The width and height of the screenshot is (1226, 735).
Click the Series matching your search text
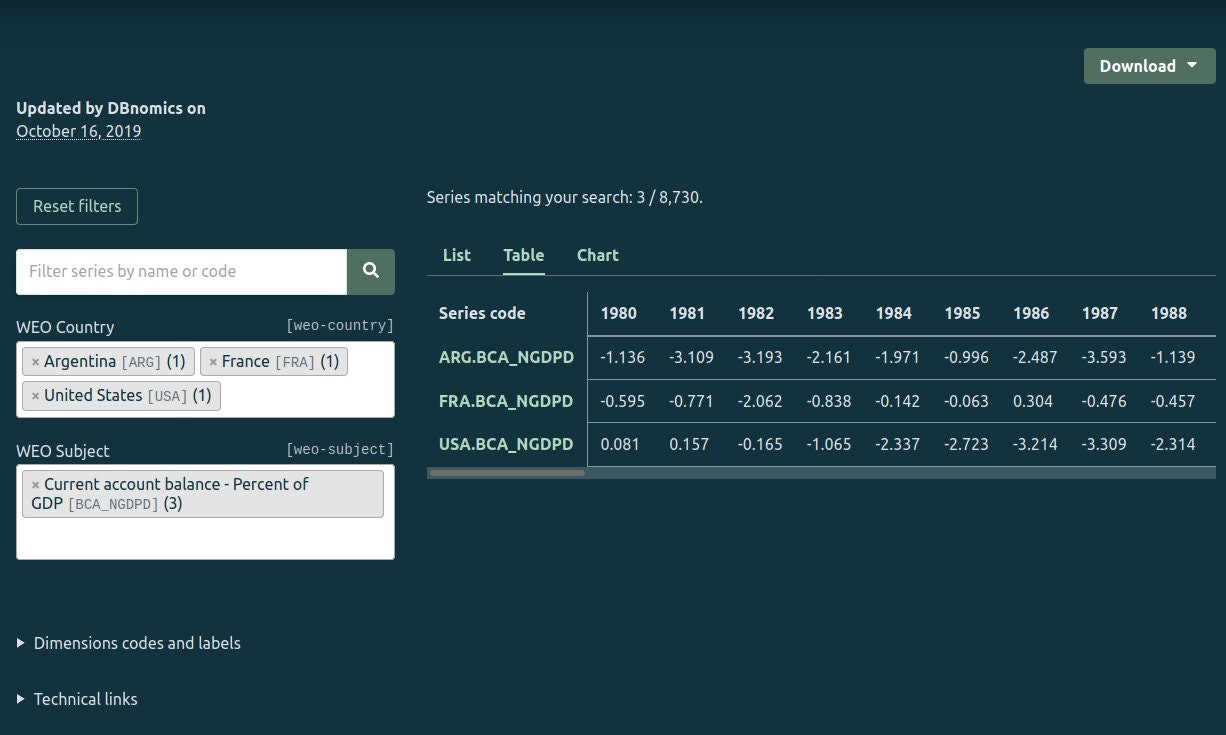565,197
